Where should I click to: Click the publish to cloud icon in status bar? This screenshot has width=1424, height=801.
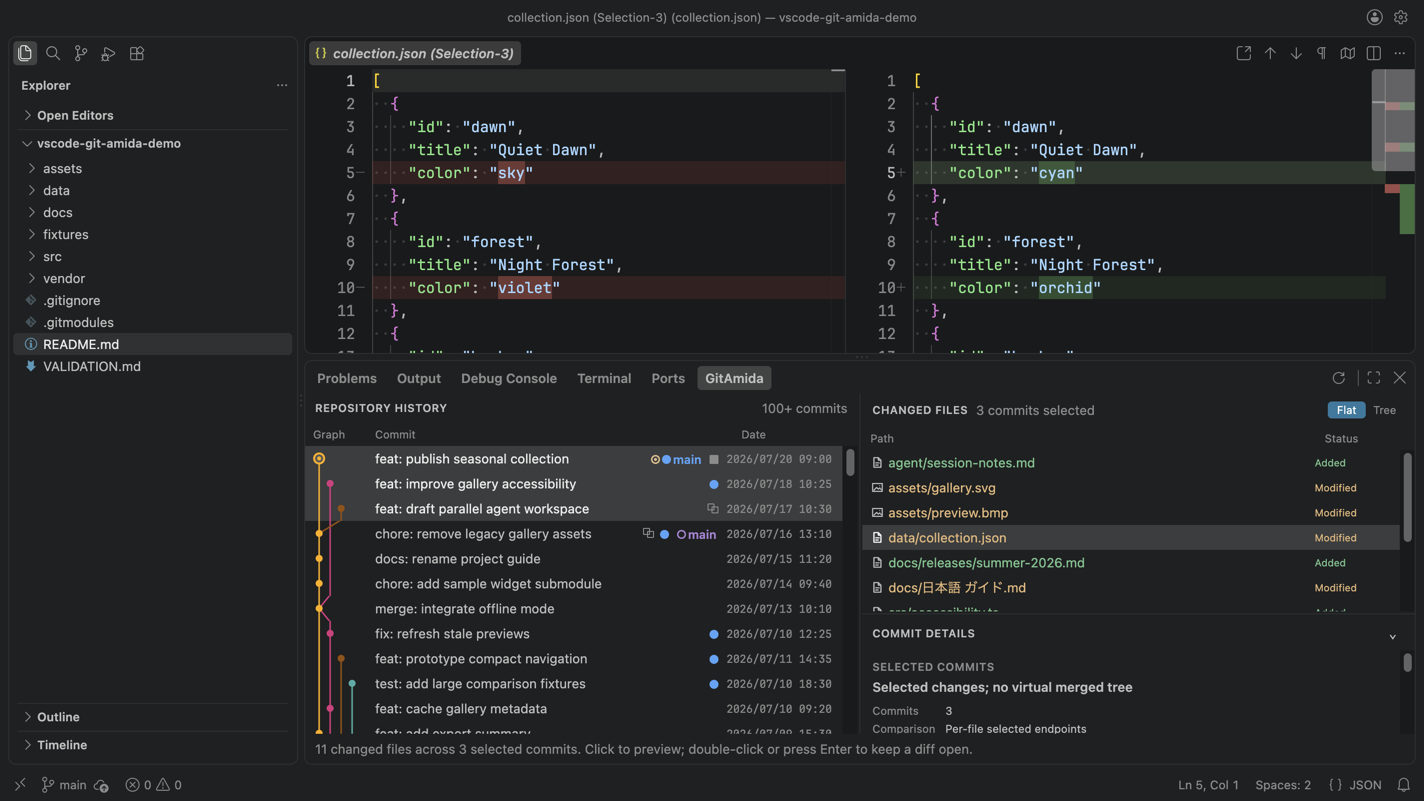click(x=101, y=785)
